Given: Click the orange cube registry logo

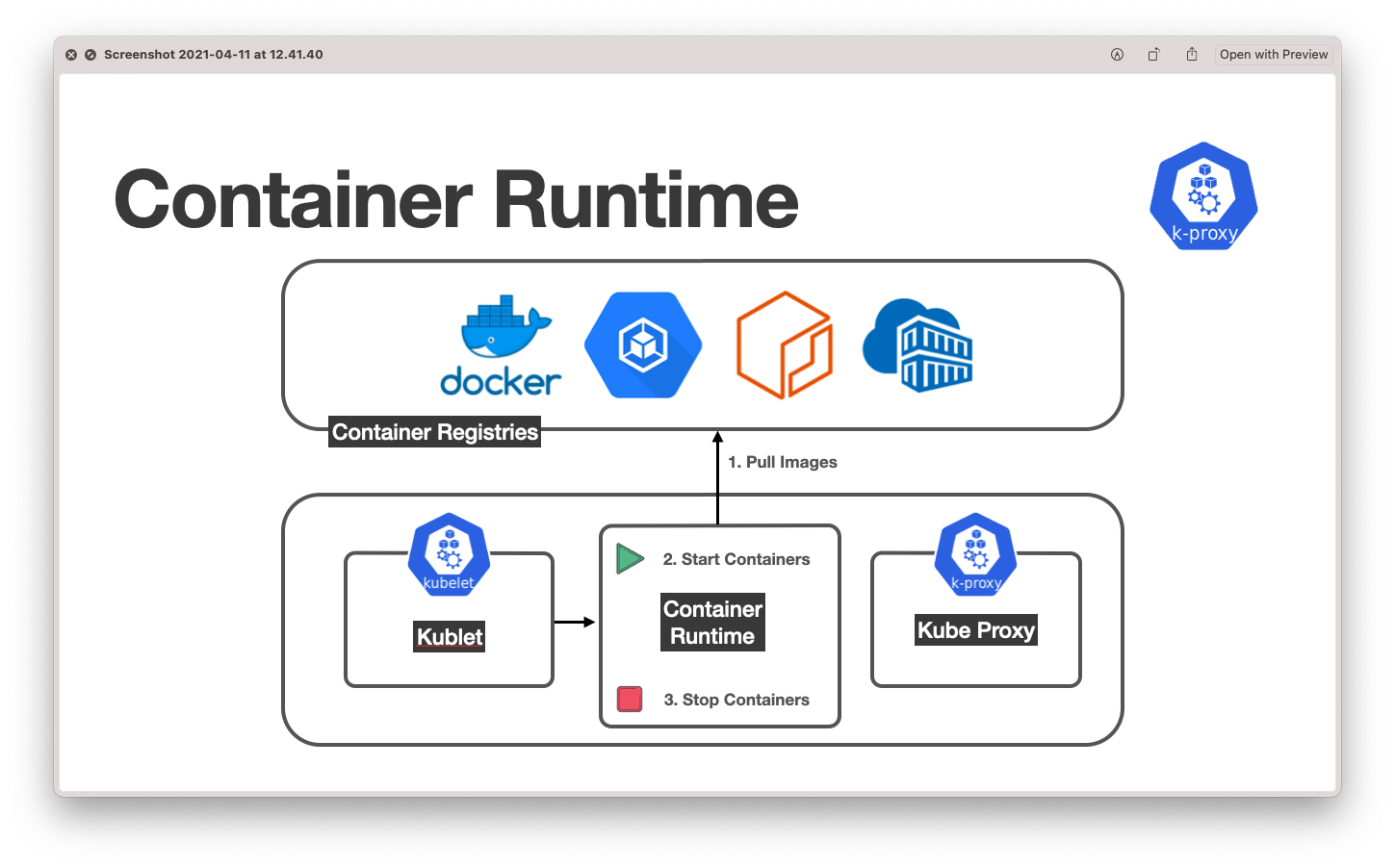Looking at the screenshot, I should coord(784,345).
